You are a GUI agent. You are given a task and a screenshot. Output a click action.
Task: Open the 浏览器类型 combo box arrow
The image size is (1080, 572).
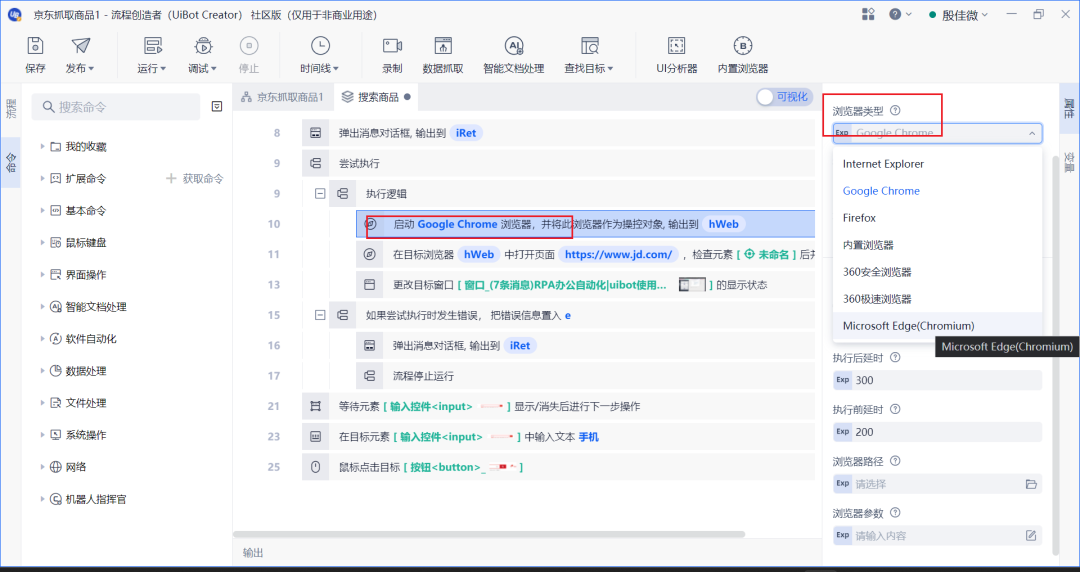1032,133
